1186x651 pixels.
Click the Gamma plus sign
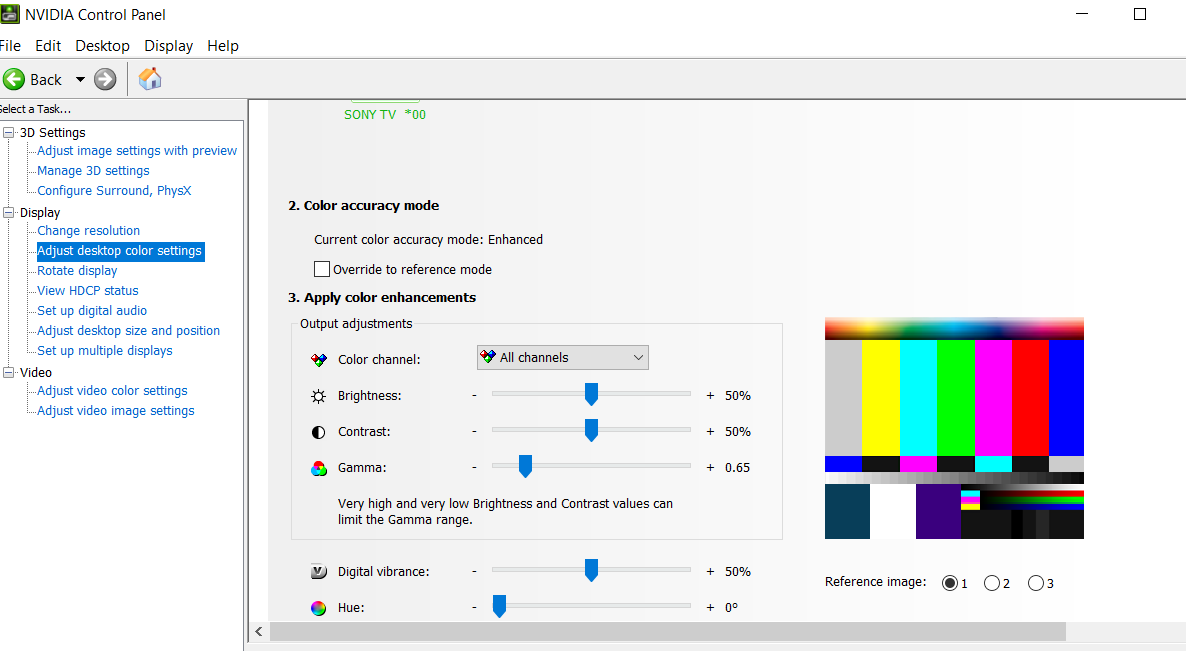pyautogui.click(x=710, y=468)
